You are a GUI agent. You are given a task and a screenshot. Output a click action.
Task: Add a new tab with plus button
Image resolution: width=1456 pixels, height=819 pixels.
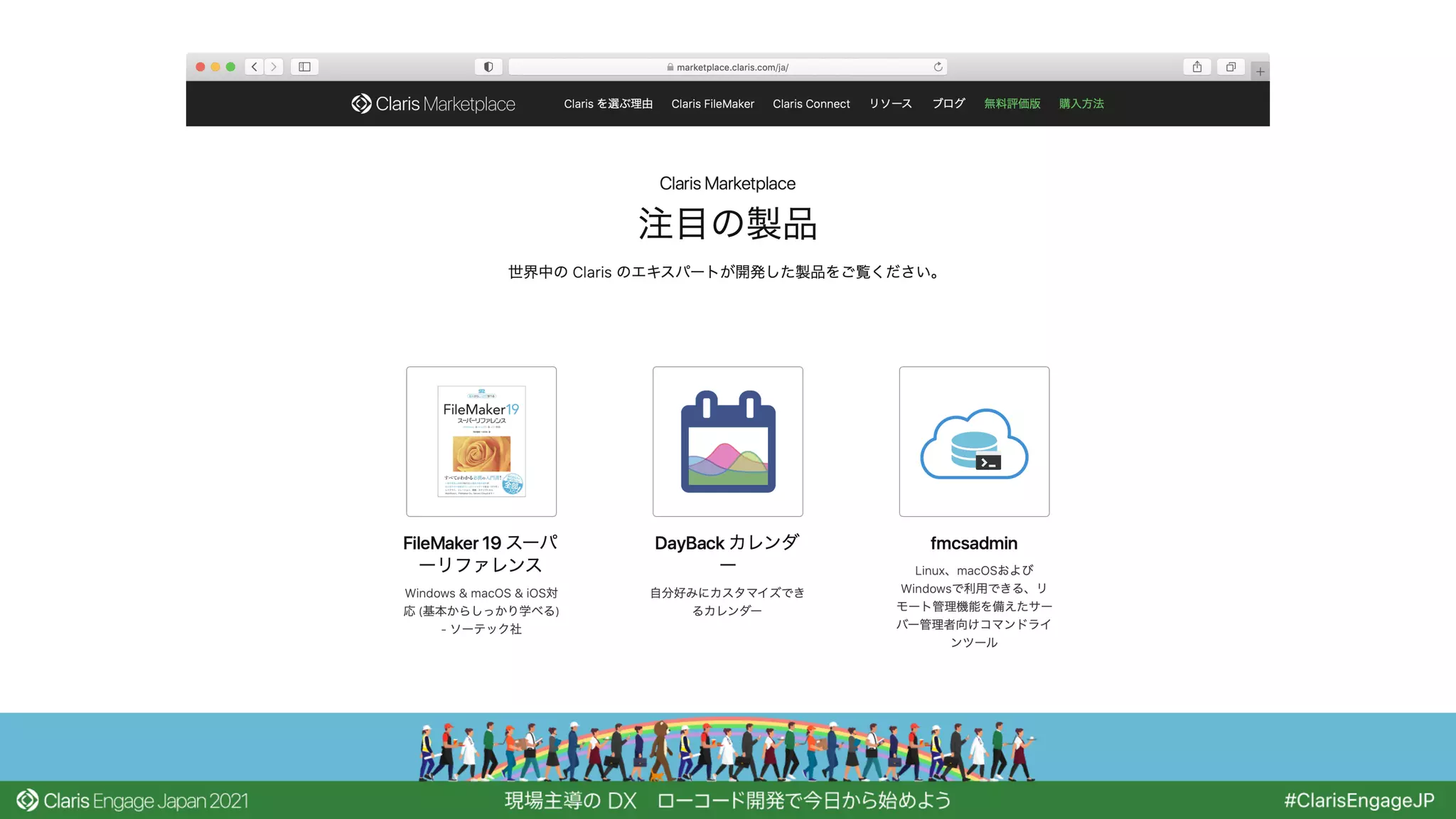pyautogui.click(x=1260, y=71)
